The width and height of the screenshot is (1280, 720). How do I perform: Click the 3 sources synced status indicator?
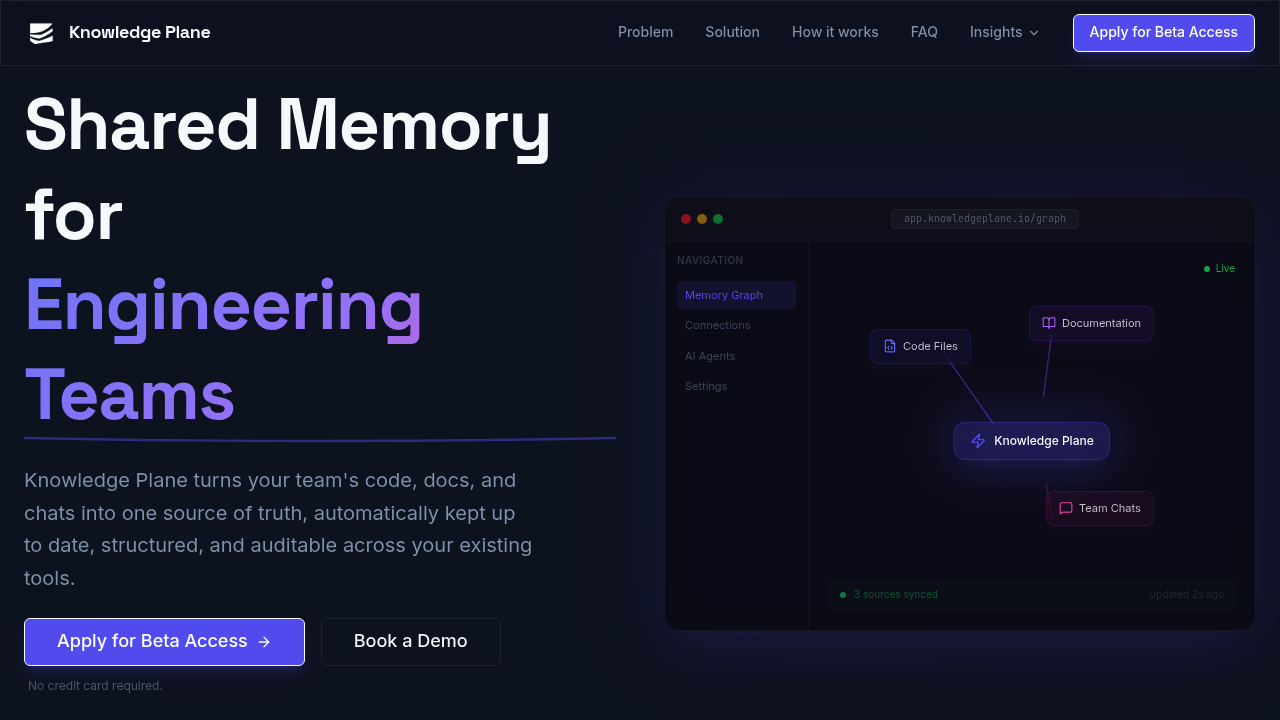pyautogui.click(x=888, y=594)
